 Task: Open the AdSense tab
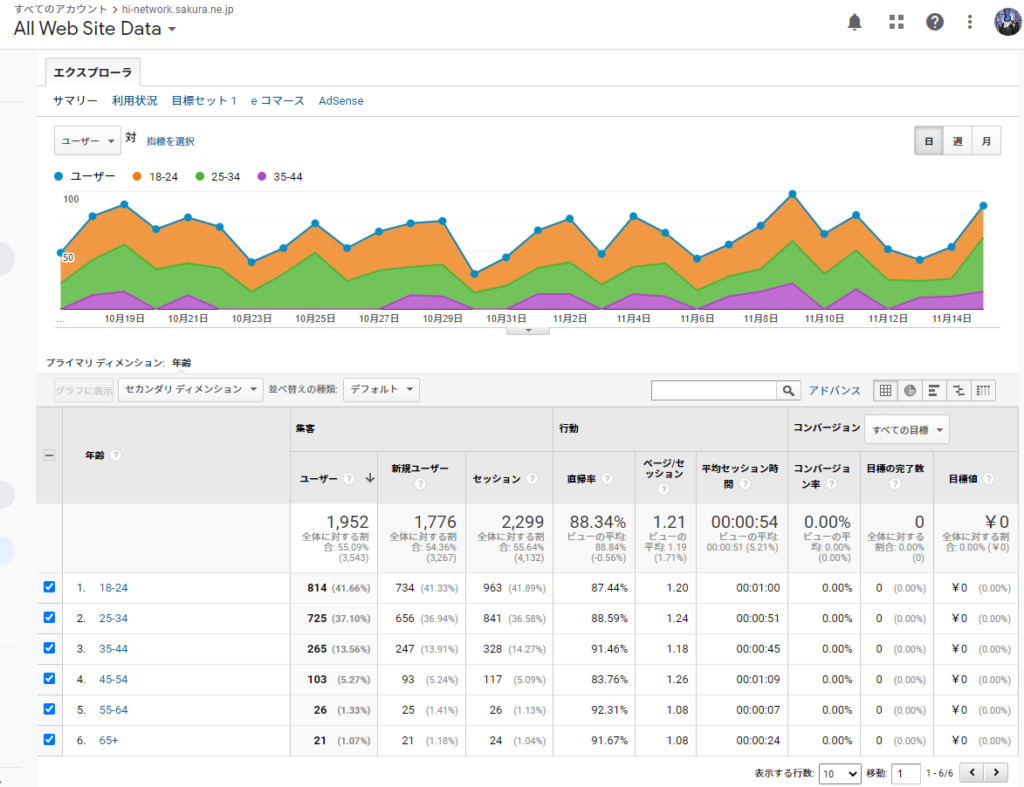[x=341, y=101]
